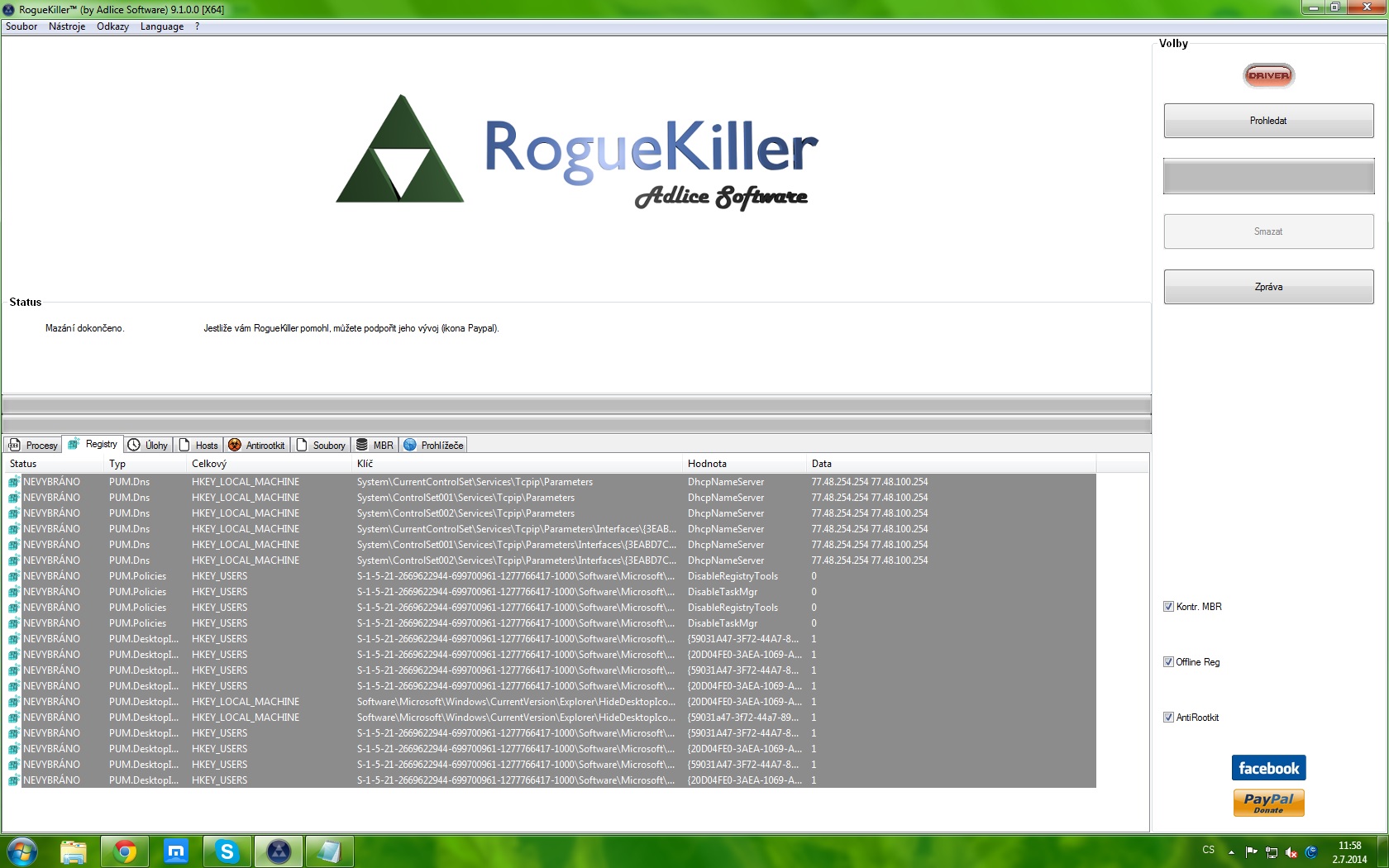Click the PayPal Donate icon

point(1268,803)
